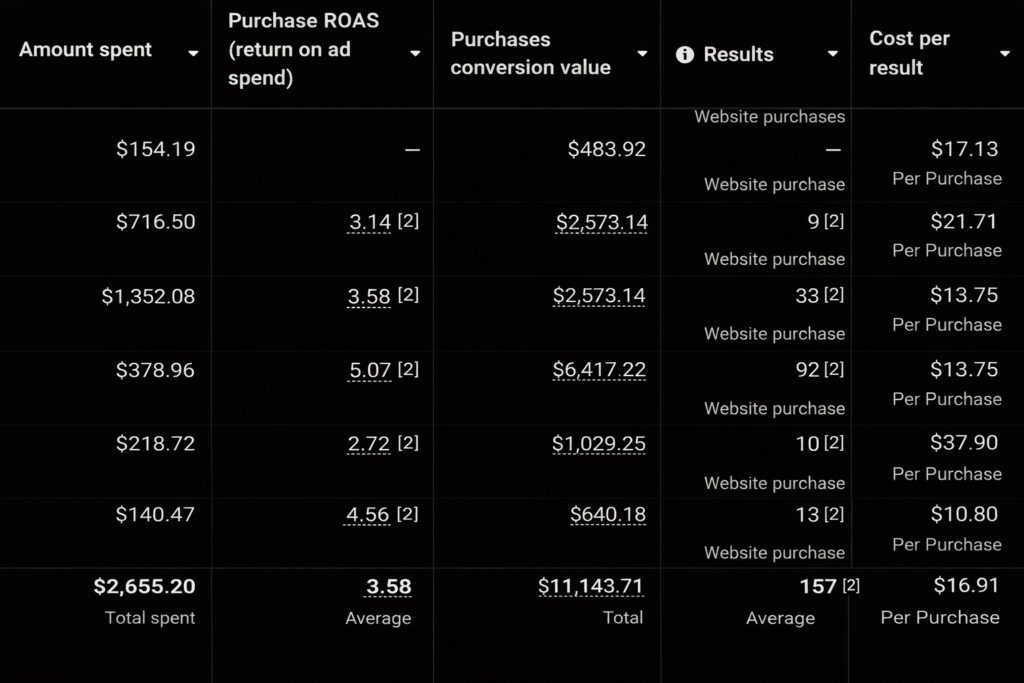The image size is (1024, 683).
Task: Click the 5.07 ROAS value link
Action: pos(369,370)
